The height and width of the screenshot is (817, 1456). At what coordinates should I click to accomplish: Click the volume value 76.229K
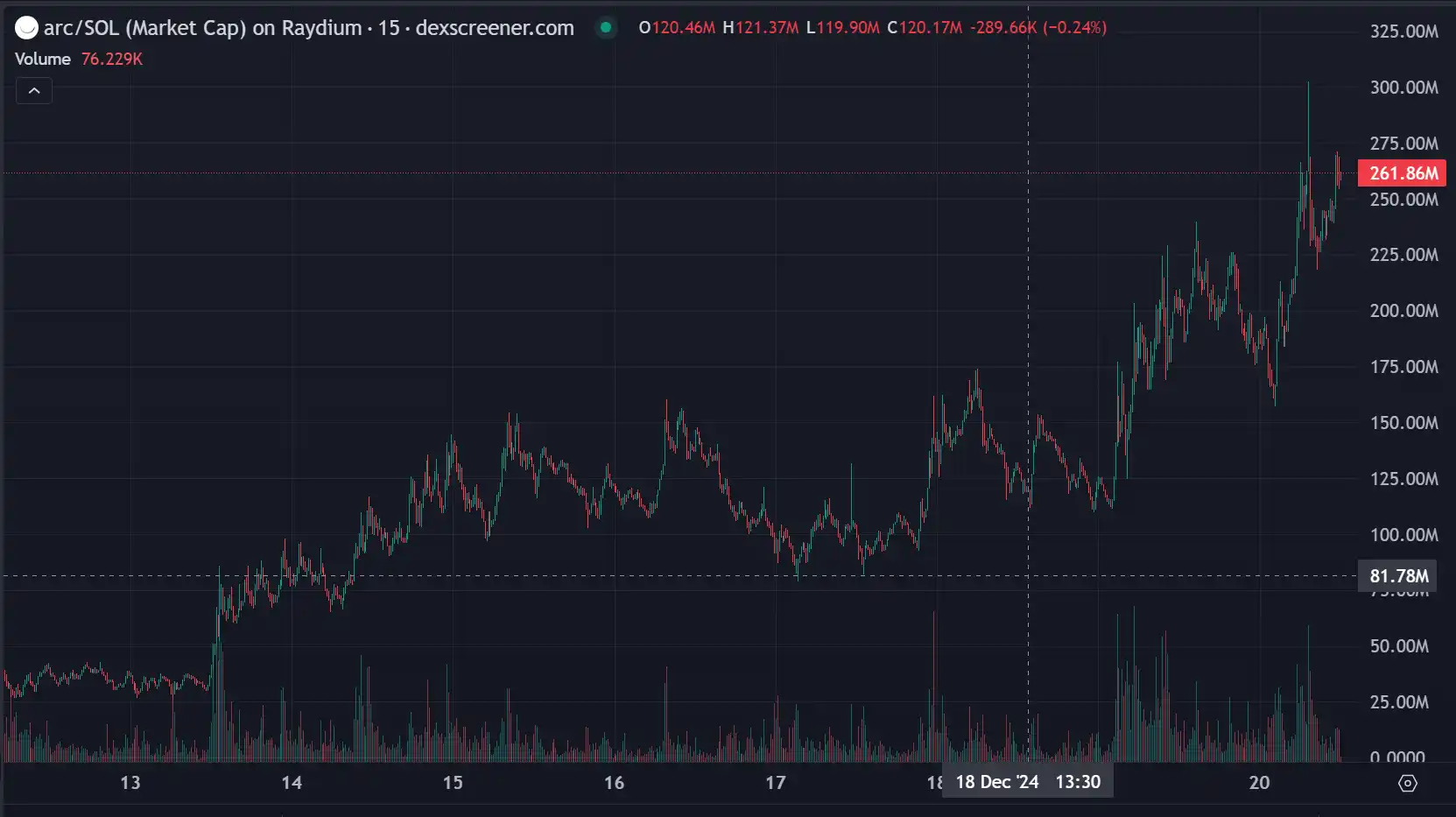[112, 59]
